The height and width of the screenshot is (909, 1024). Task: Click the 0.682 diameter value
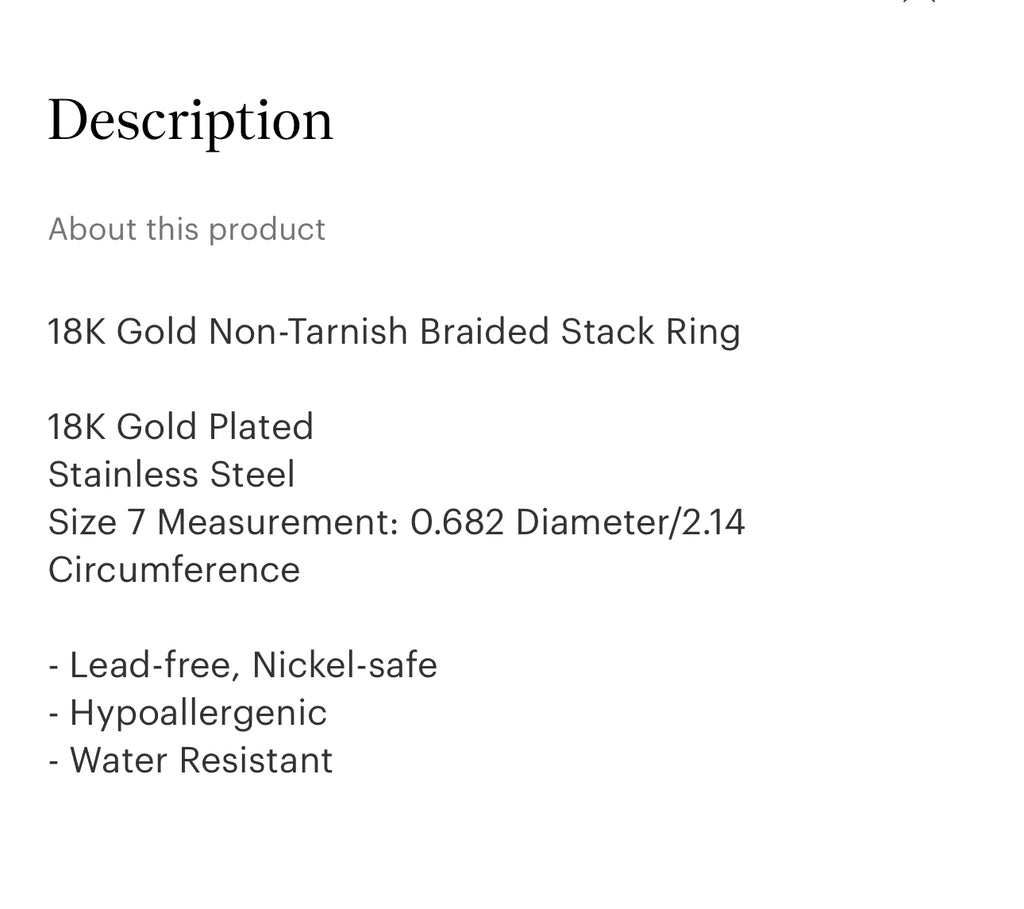(x=457, y=522)
